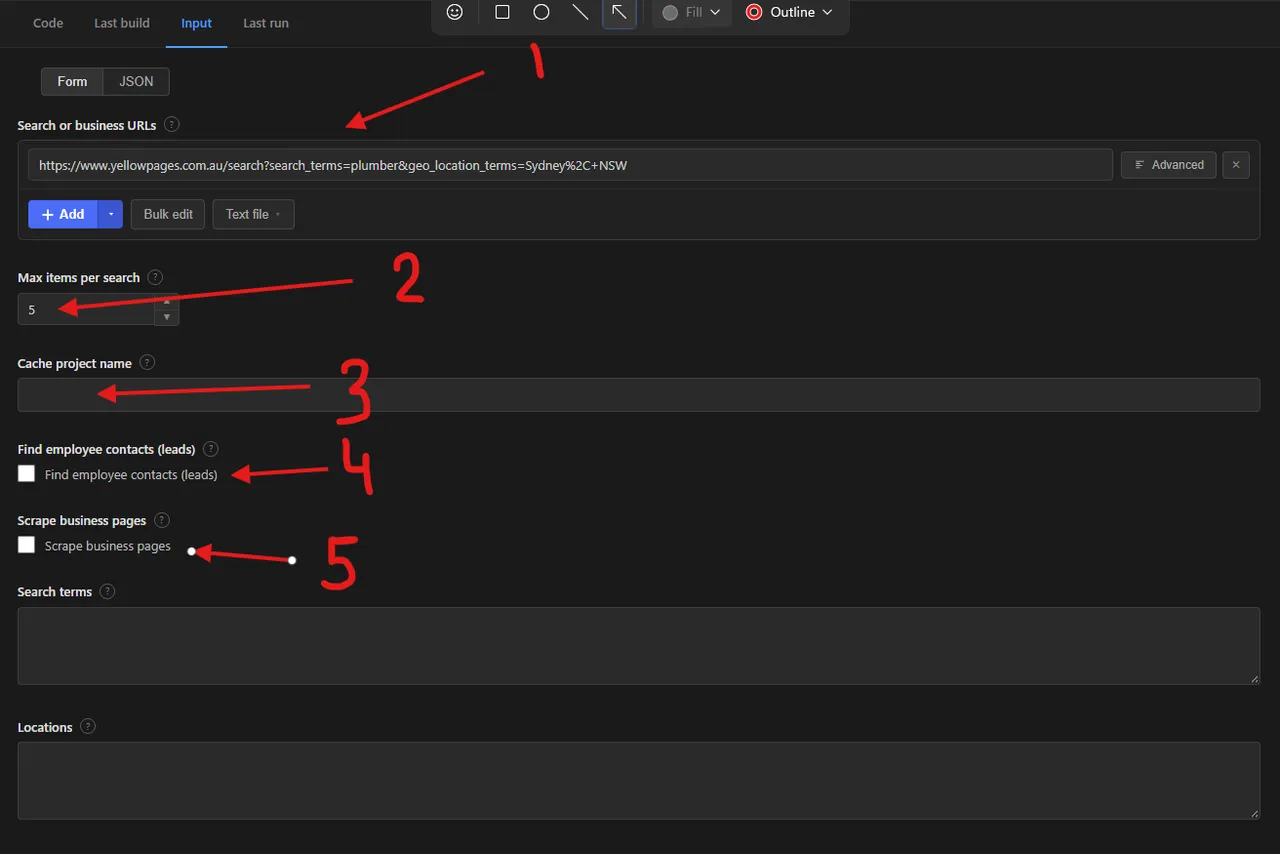Switch to the Code tab
The height and width of the screenshot is (854, 1280).
pos(48,23)
